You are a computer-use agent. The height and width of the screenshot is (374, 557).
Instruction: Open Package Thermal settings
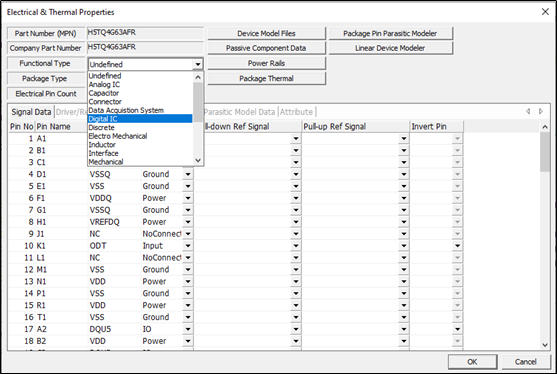[266, 78]
